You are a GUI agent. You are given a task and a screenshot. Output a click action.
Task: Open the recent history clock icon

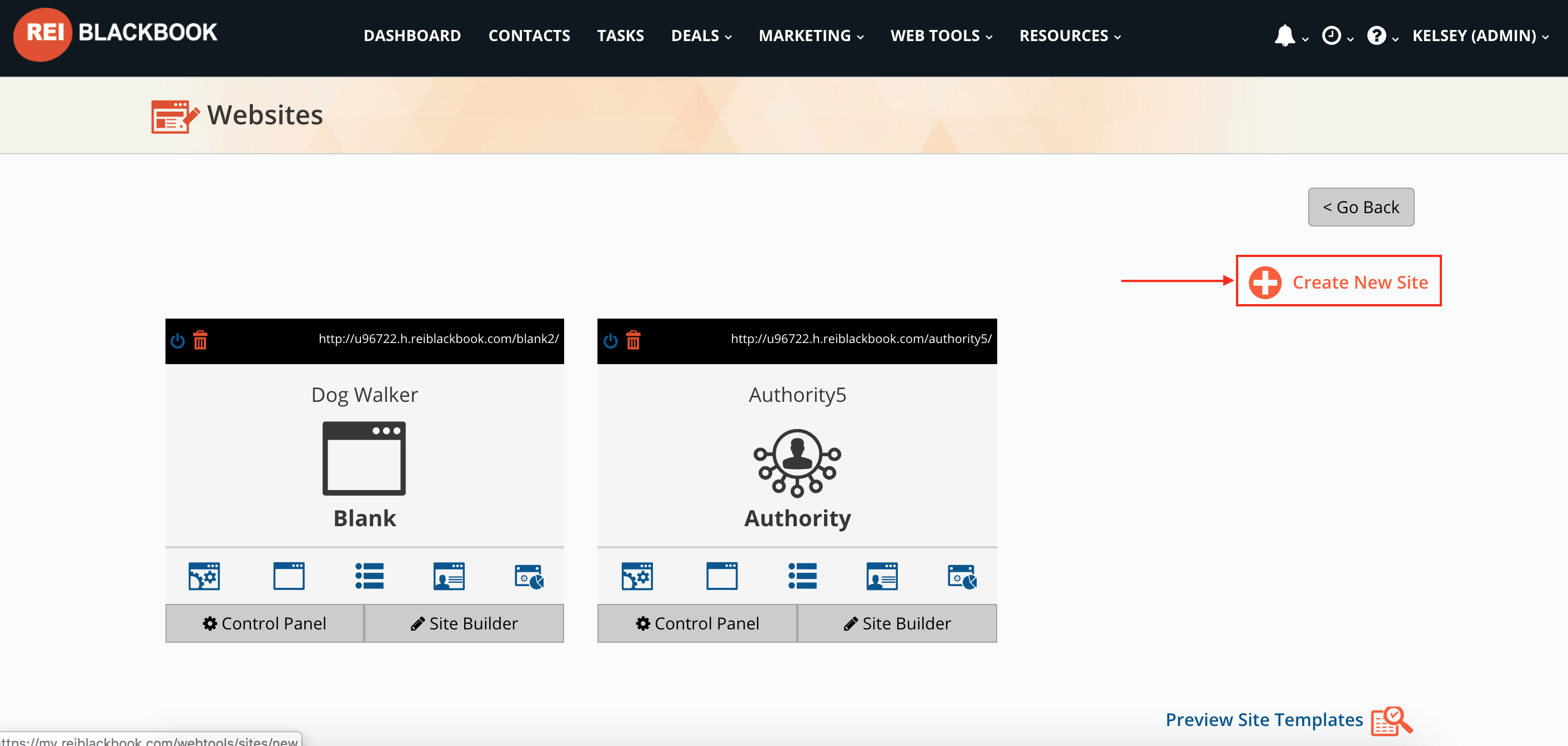1331,36
